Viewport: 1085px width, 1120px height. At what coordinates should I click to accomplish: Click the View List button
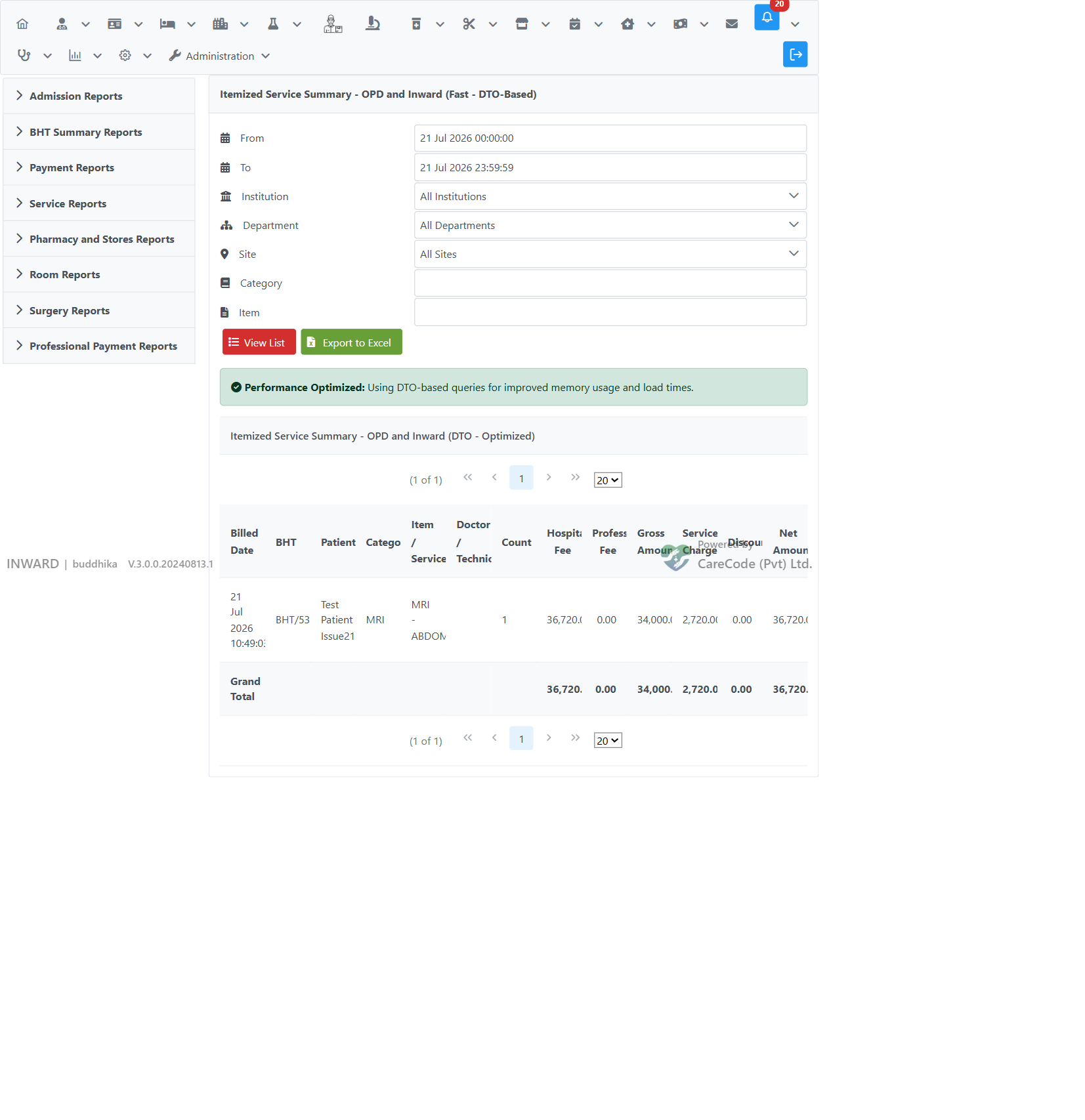[x=259, y=342]
